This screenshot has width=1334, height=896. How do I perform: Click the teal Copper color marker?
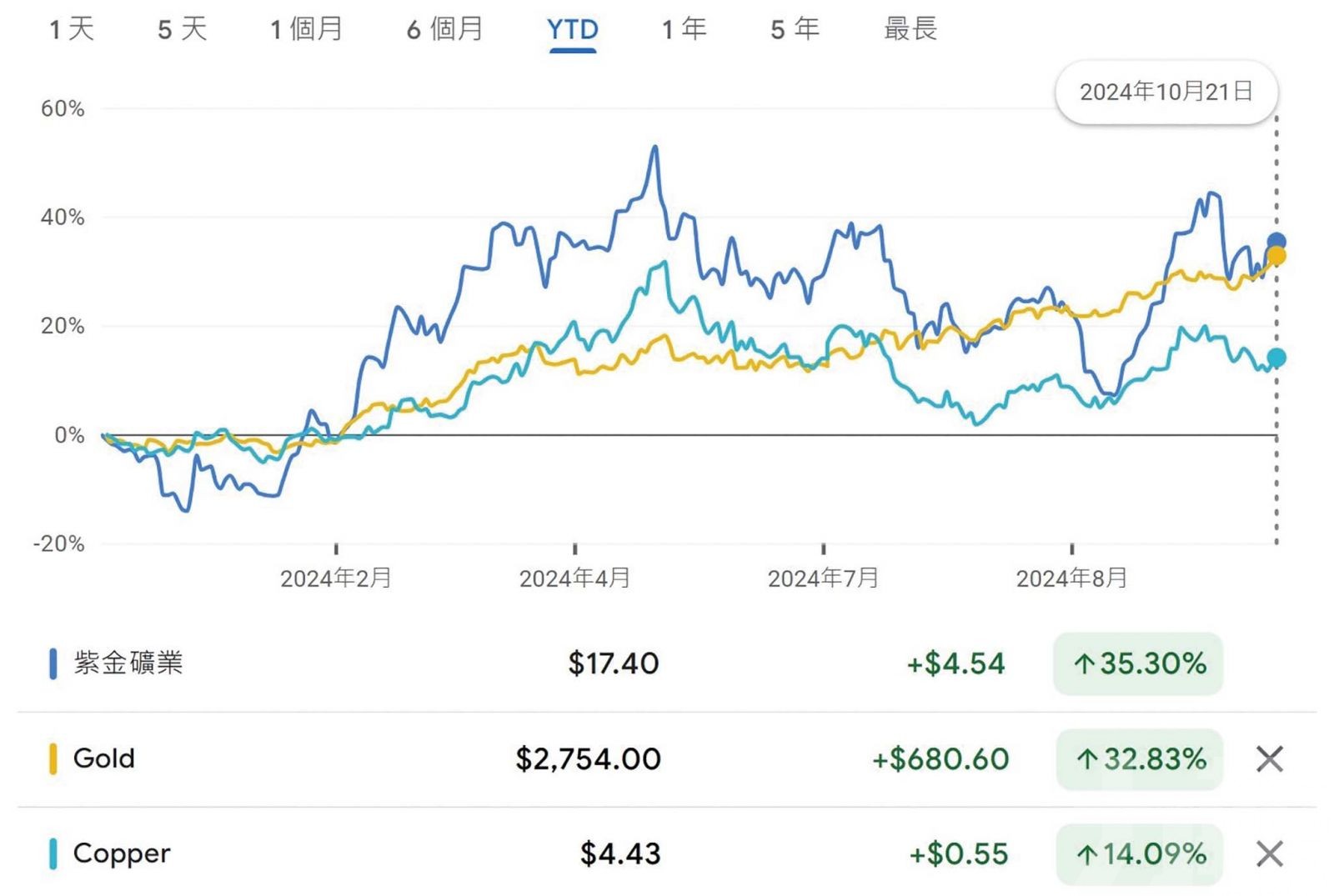pos(53,853)
